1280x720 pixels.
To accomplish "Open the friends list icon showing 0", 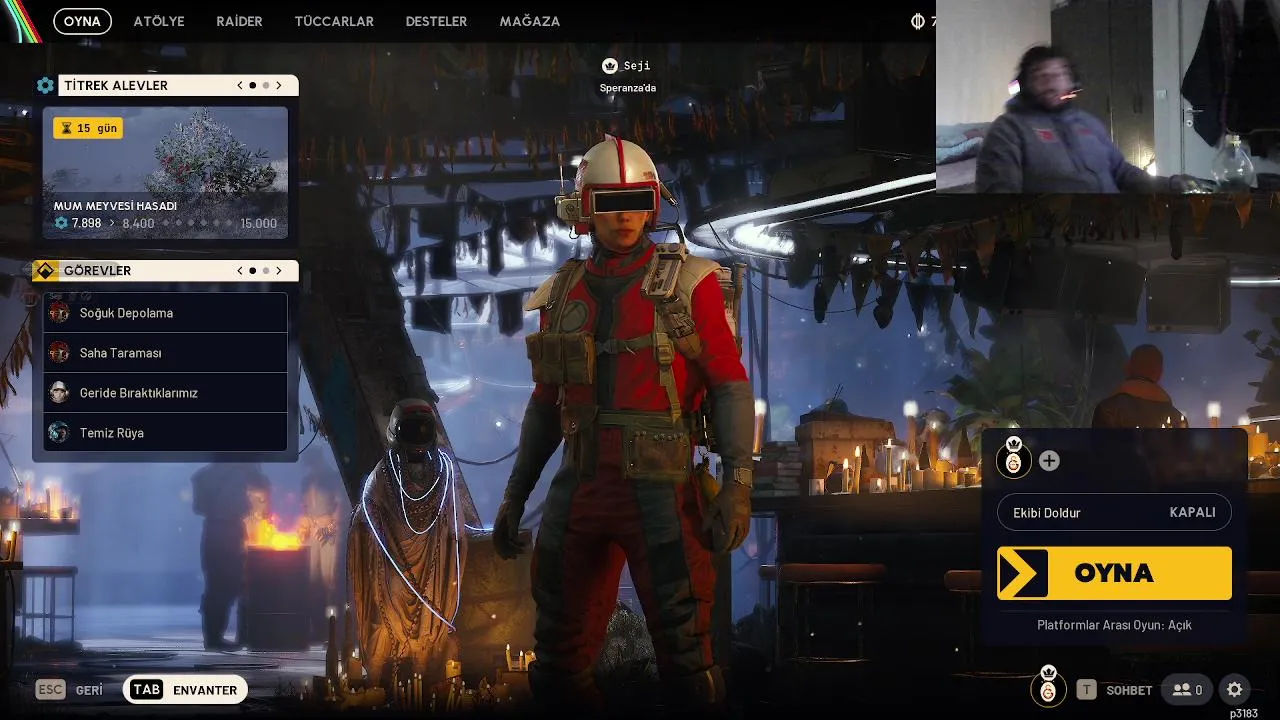I will click(1187, 690).
